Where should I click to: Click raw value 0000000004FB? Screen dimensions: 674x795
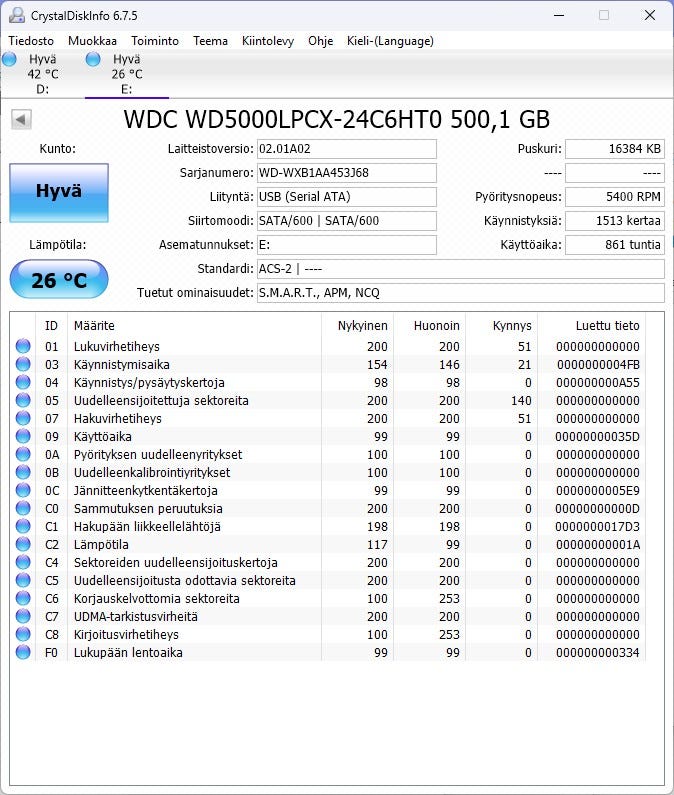pos(598,365)
